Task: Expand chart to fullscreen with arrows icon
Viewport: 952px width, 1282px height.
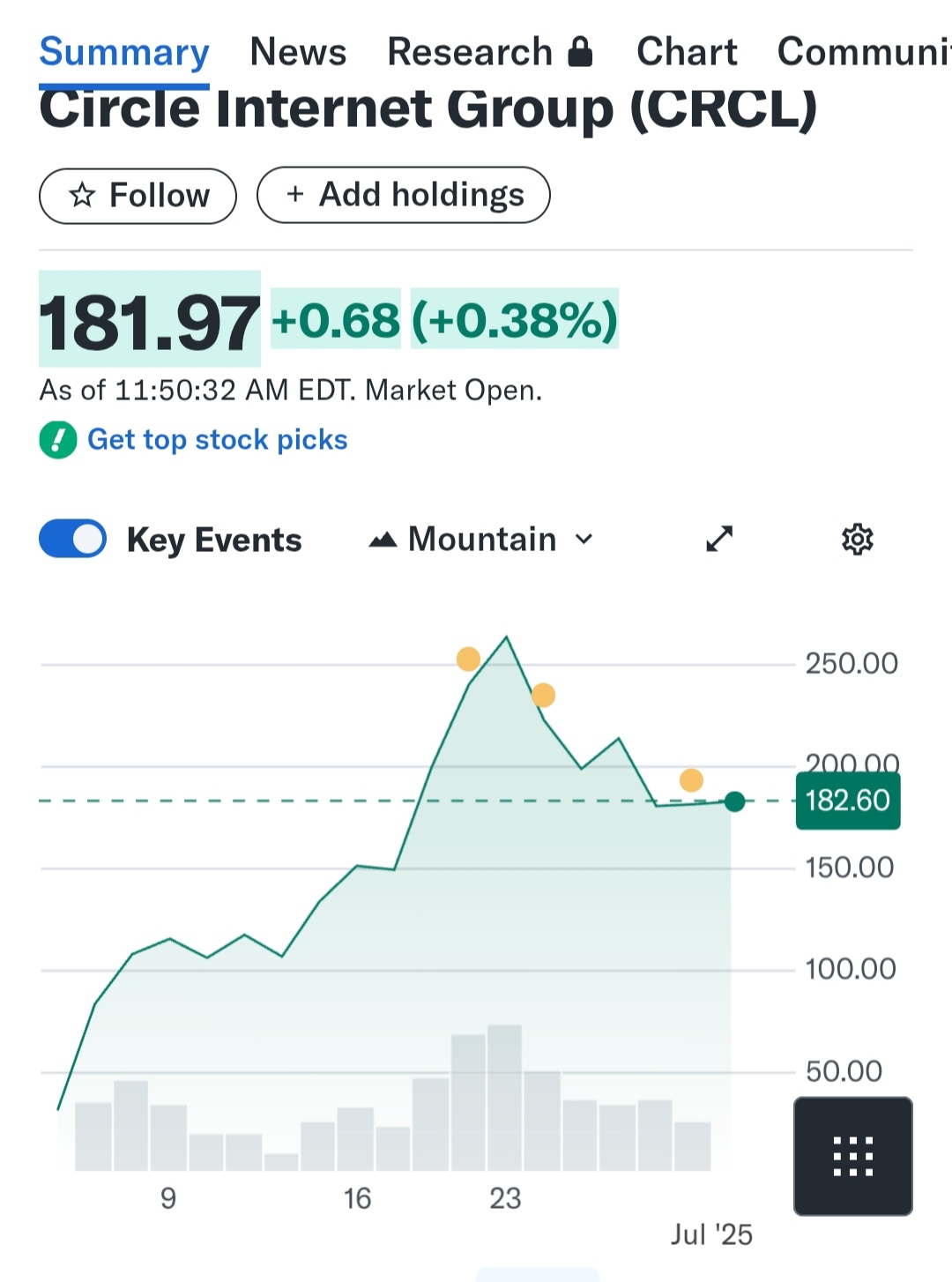Action: pyautogui.click(x=719, y=539)
